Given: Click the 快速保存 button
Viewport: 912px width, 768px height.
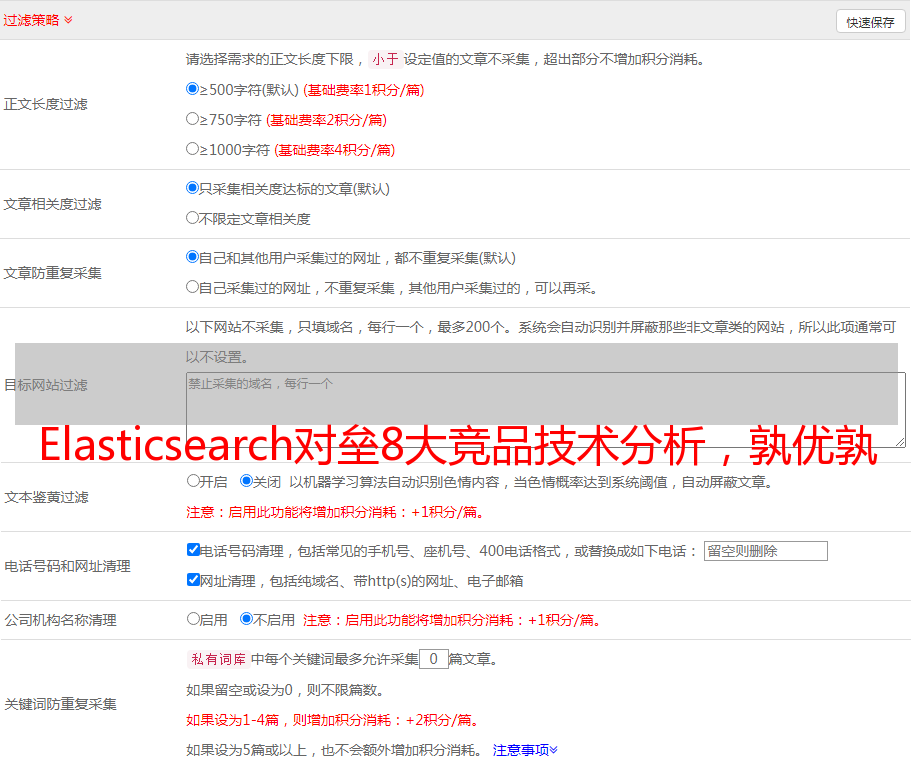Looking at the screenshot, I should coord(870,22).
